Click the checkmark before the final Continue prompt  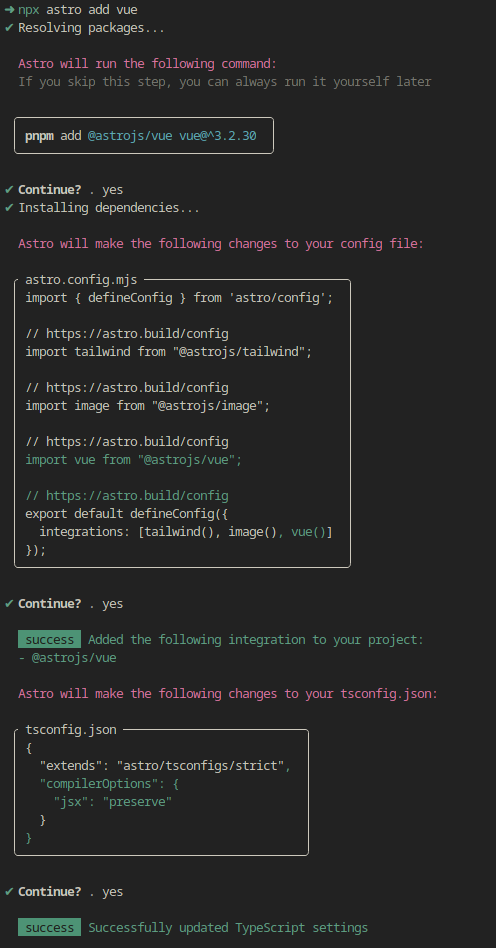9,891
